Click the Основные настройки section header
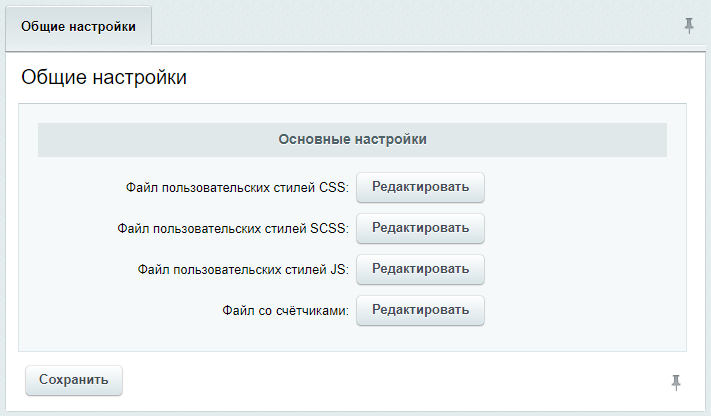Viewport: 711px width, 416px height. [352, 140]
